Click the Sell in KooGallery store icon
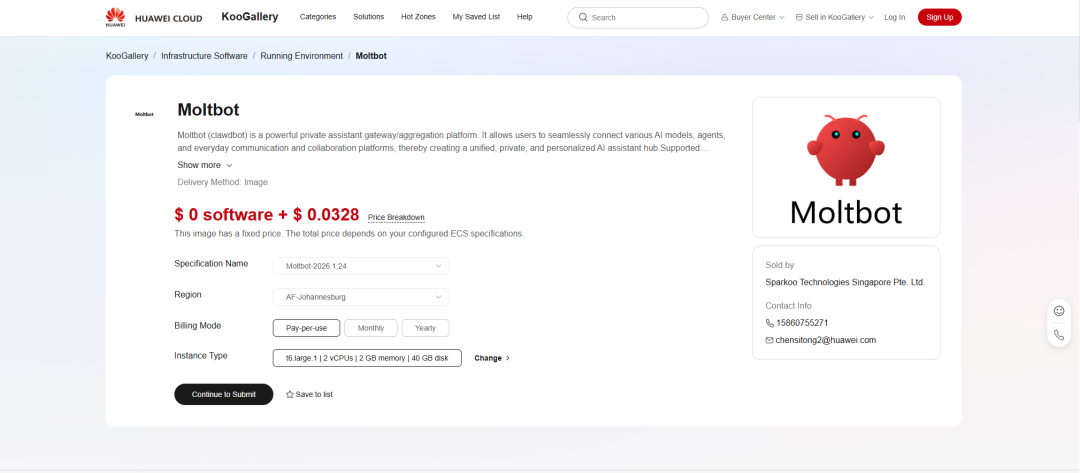The width and height of the screenshot is (1080, 473). click(798, 17)
